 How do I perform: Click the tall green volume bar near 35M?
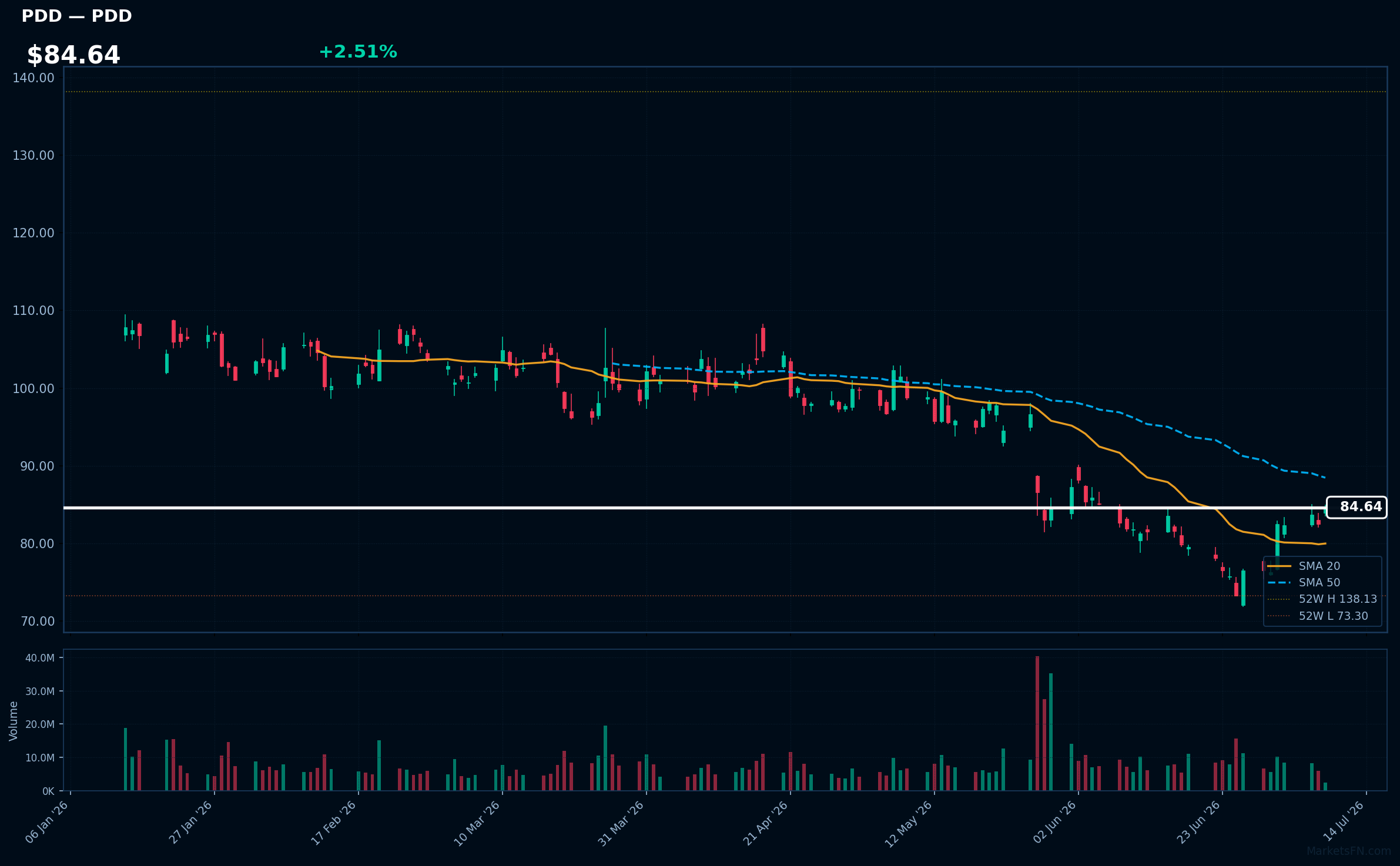(1051, 732)
